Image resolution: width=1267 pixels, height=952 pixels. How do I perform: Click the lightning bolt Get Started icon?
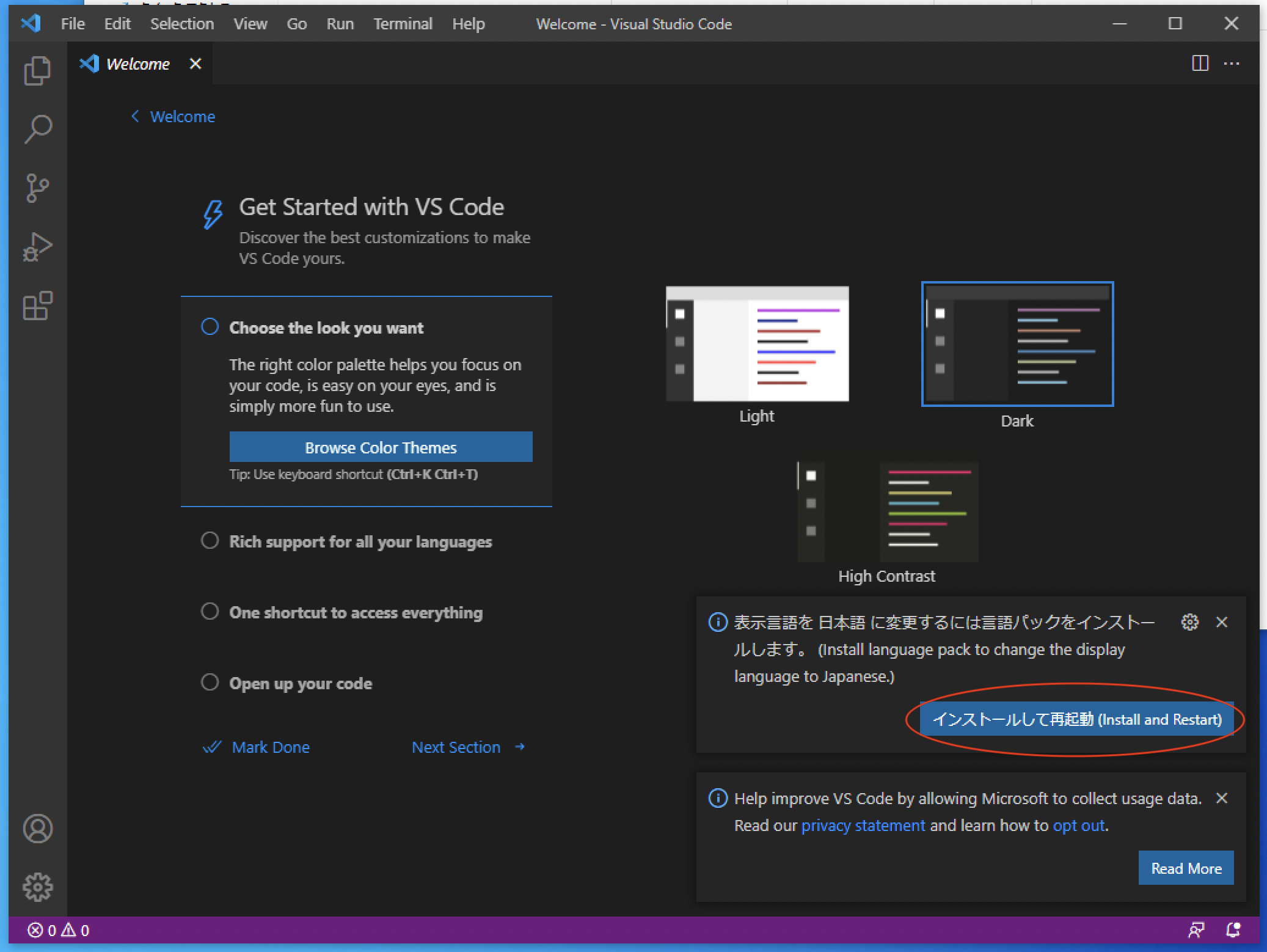click(213, 214)
